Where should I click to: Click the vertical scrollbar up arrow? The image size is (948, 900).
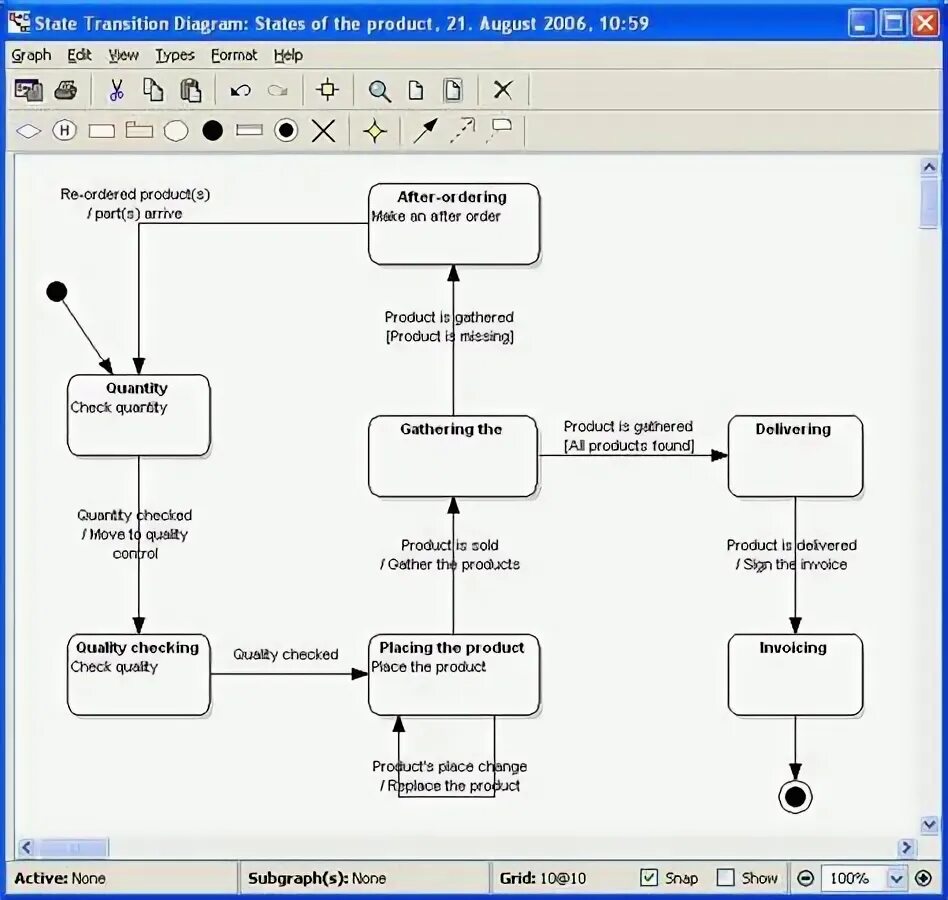coord(929,166)
